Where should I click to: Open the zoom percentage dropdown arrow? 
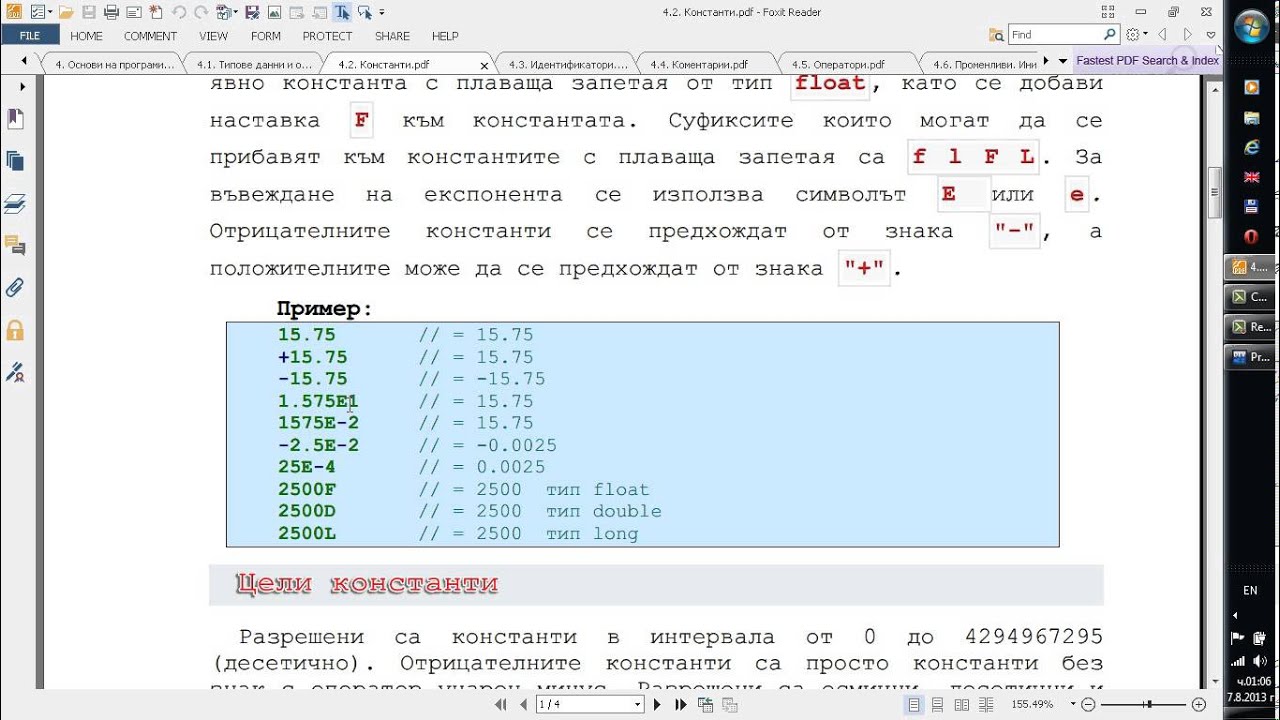1072,704
